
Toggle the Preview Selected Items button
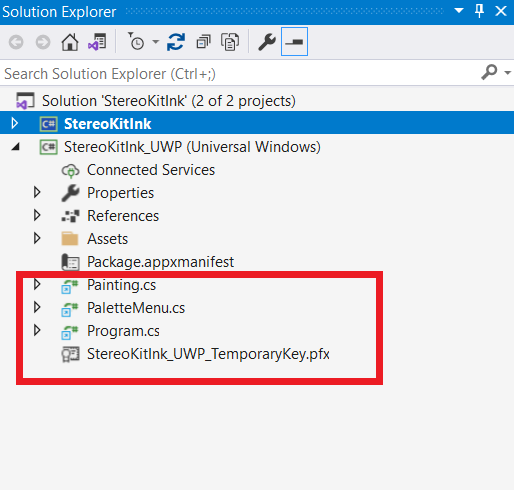294,42
